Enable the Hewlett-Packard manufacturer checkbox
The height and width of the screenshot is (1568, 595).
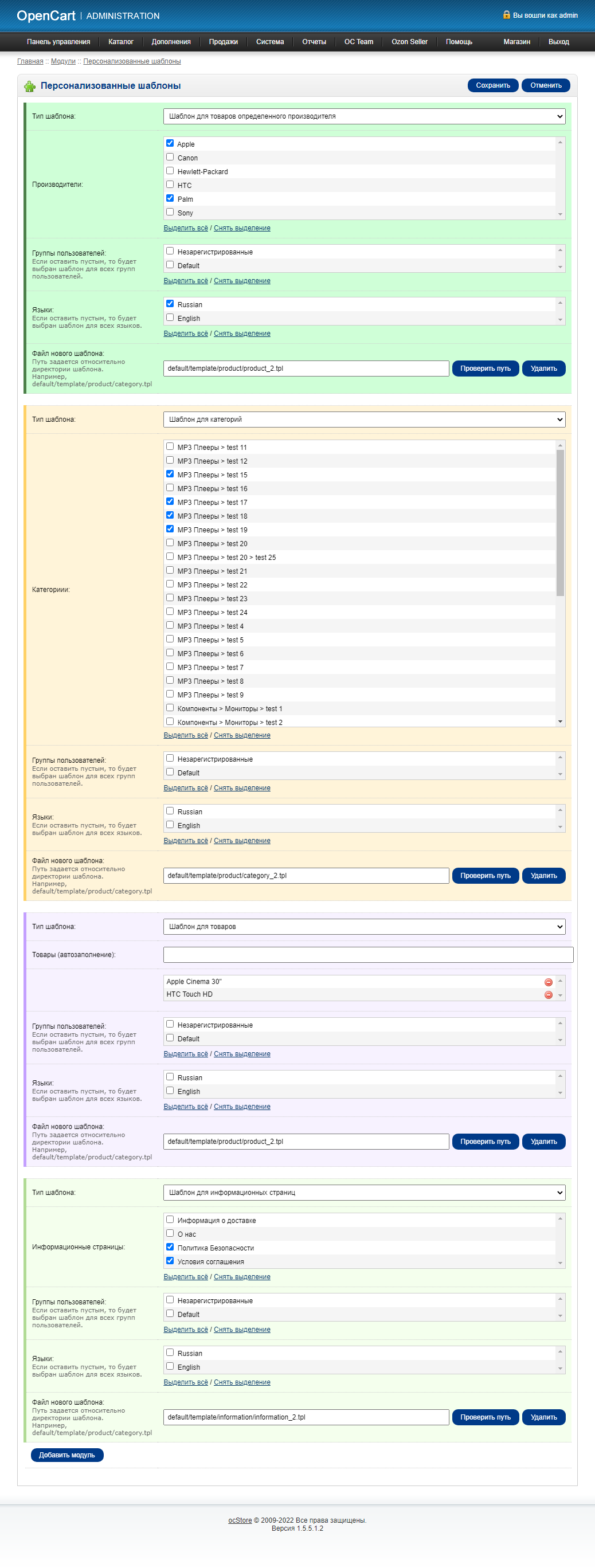[170, 171]
